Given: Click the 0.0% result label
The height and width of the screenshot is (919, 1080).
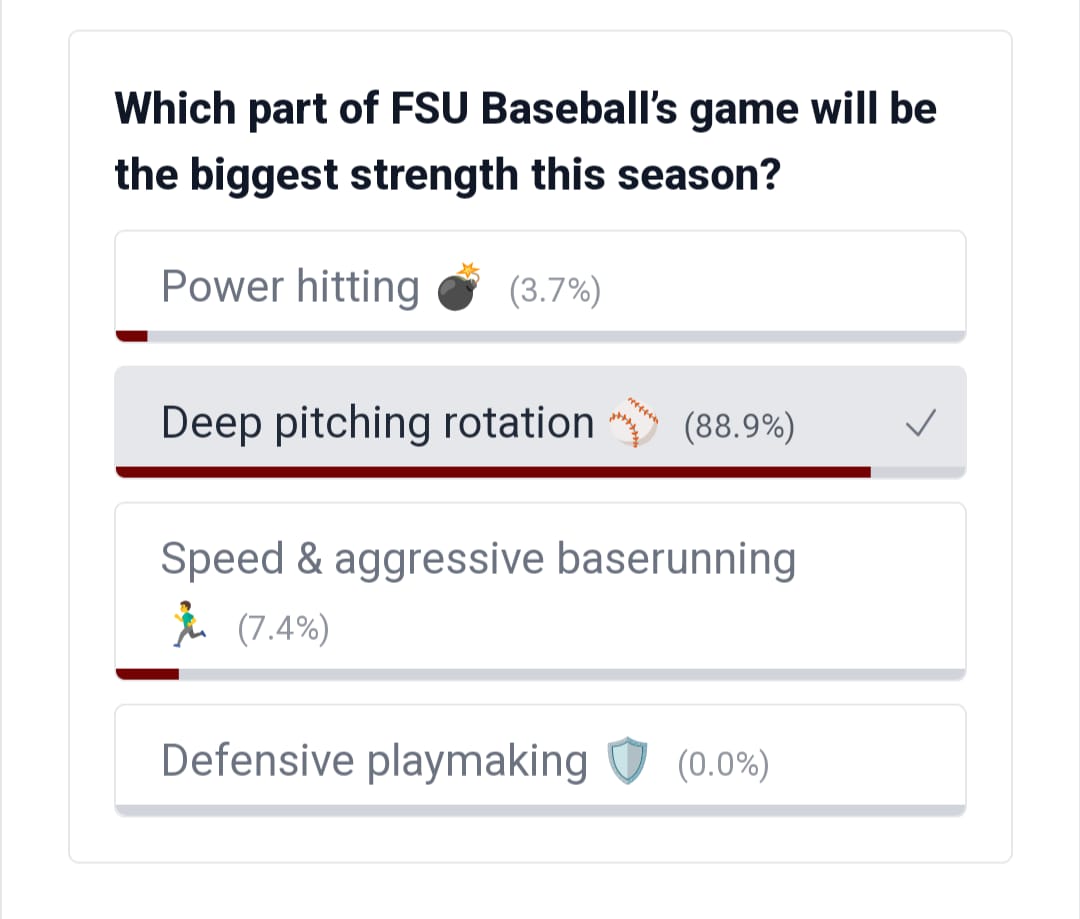Looking at the screenshot, I should 723,765.
